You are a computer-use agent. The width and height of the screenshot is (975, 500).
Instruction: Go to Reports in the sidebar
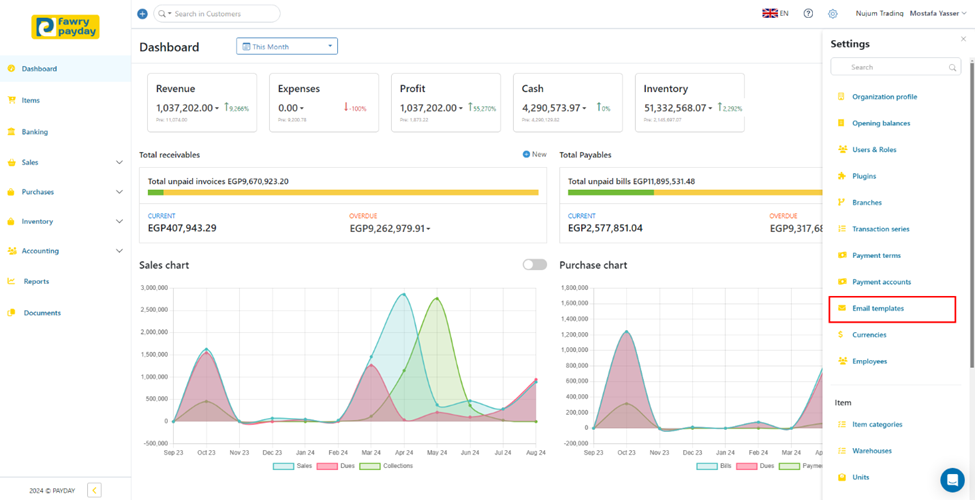coord(36,282)
